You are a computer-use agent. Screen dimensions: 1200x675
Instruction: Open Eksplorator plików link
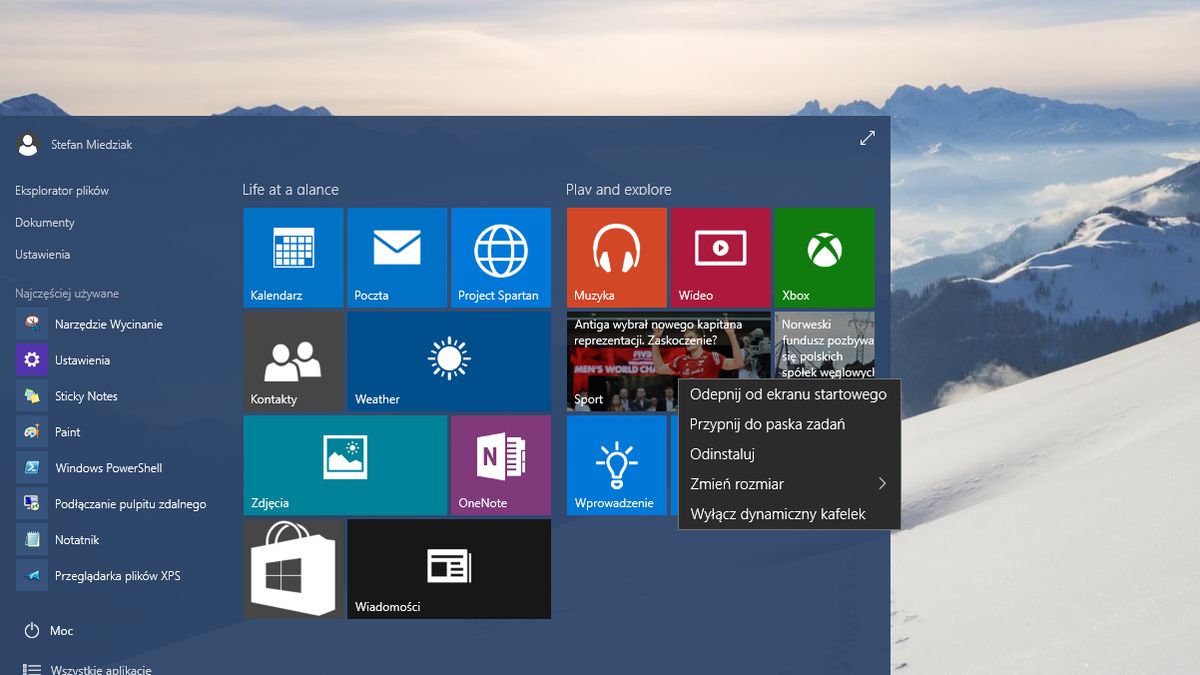(x=62, y=190)
